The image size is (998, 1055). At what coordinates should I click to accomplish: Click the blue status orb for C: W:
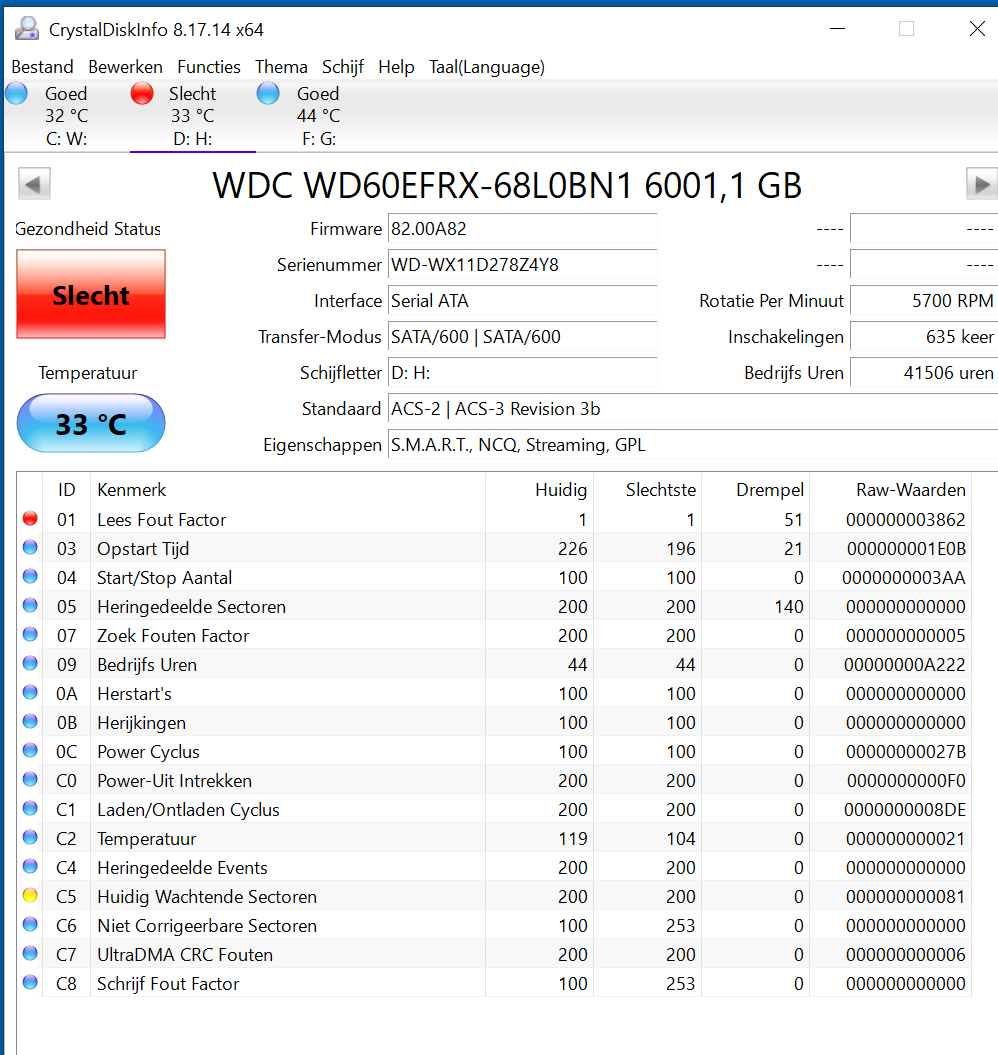(x=17, y=93)
